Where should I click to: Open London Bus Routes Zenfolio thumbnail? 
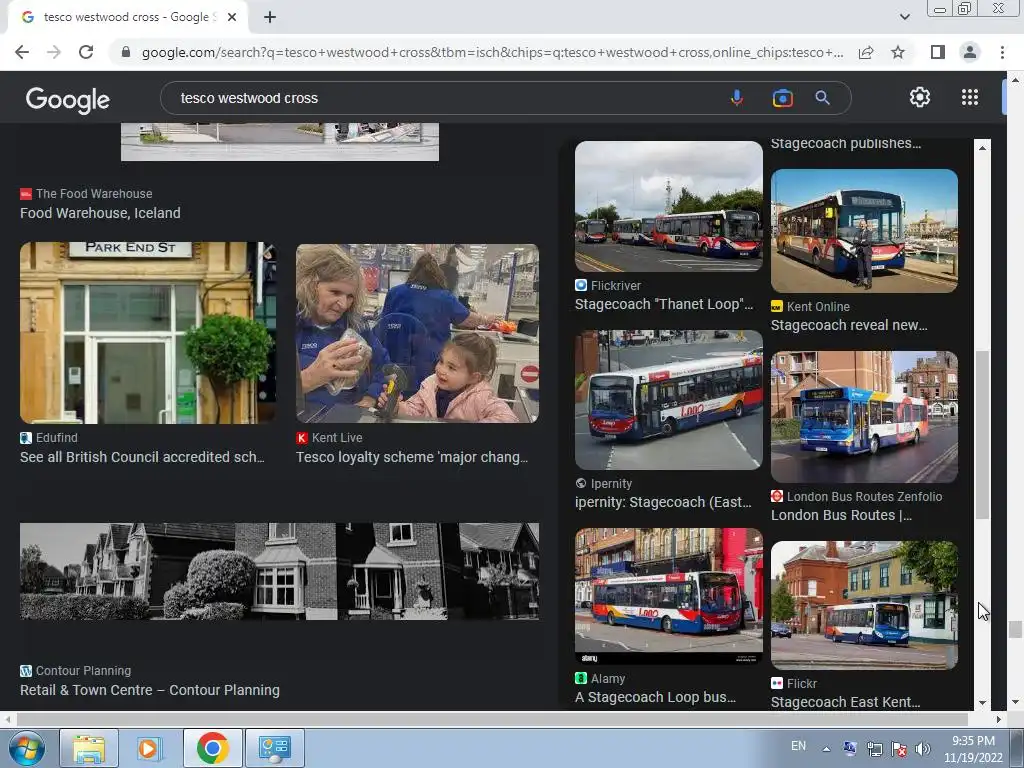(864, 417)
